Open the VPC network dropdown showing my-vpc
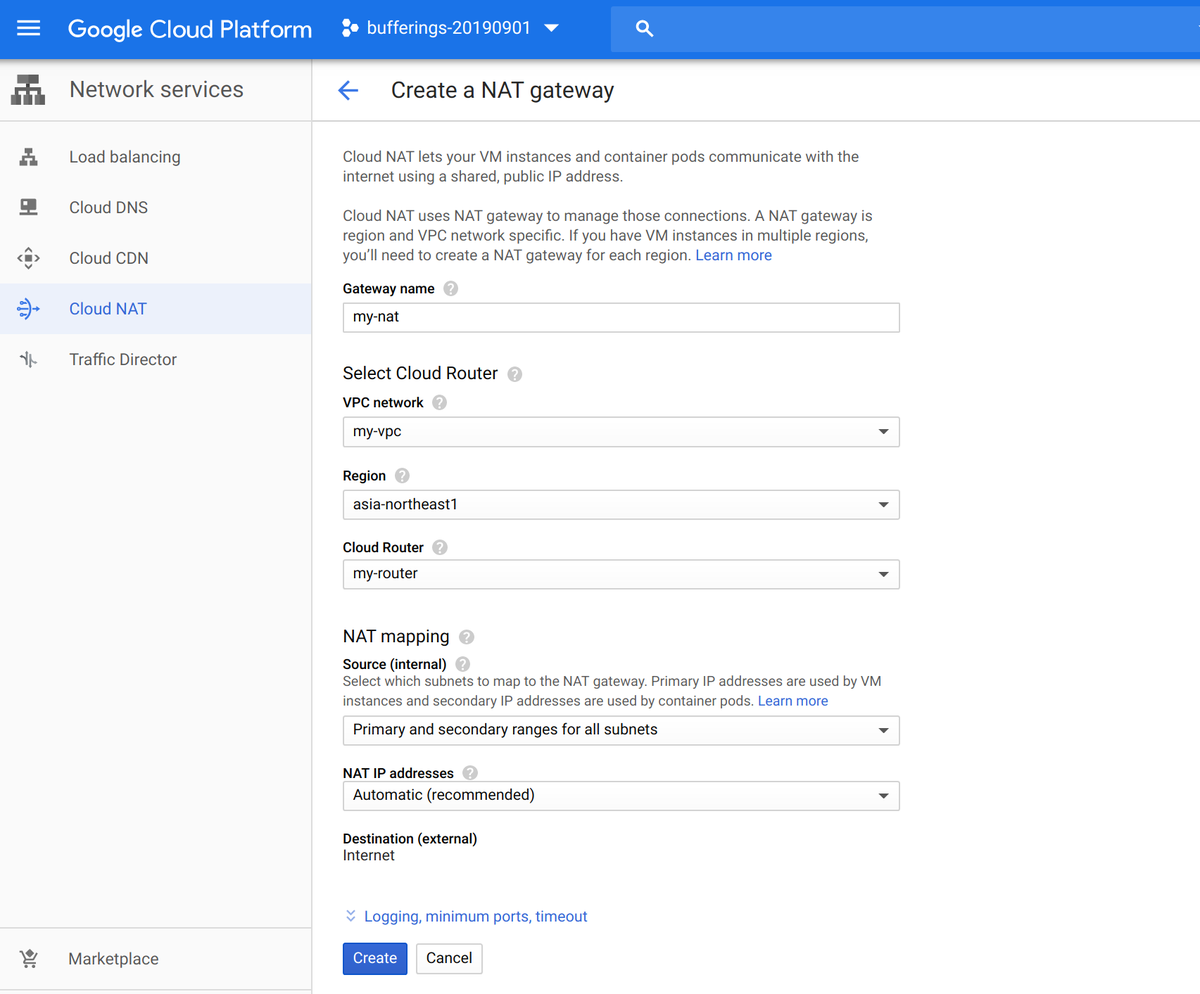This screenshot has width=1200, height=994. point(621,432)
